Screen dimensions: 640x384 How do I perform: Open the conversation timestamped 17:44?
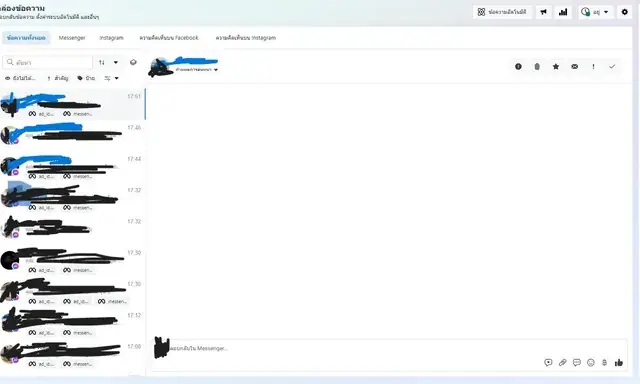[73, 166]
